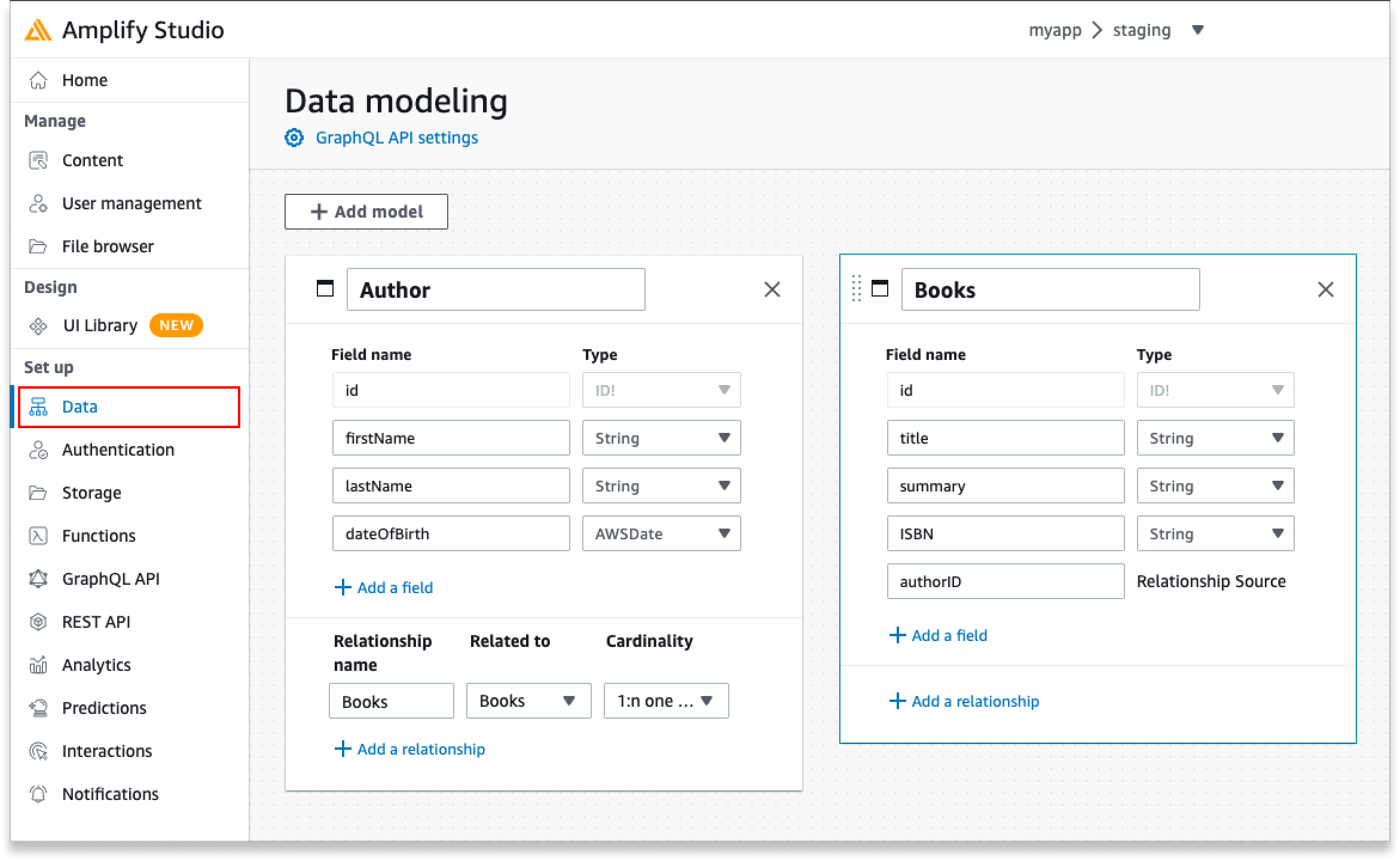Click the Add model button
1400x861 pixels.
[366, 212]
